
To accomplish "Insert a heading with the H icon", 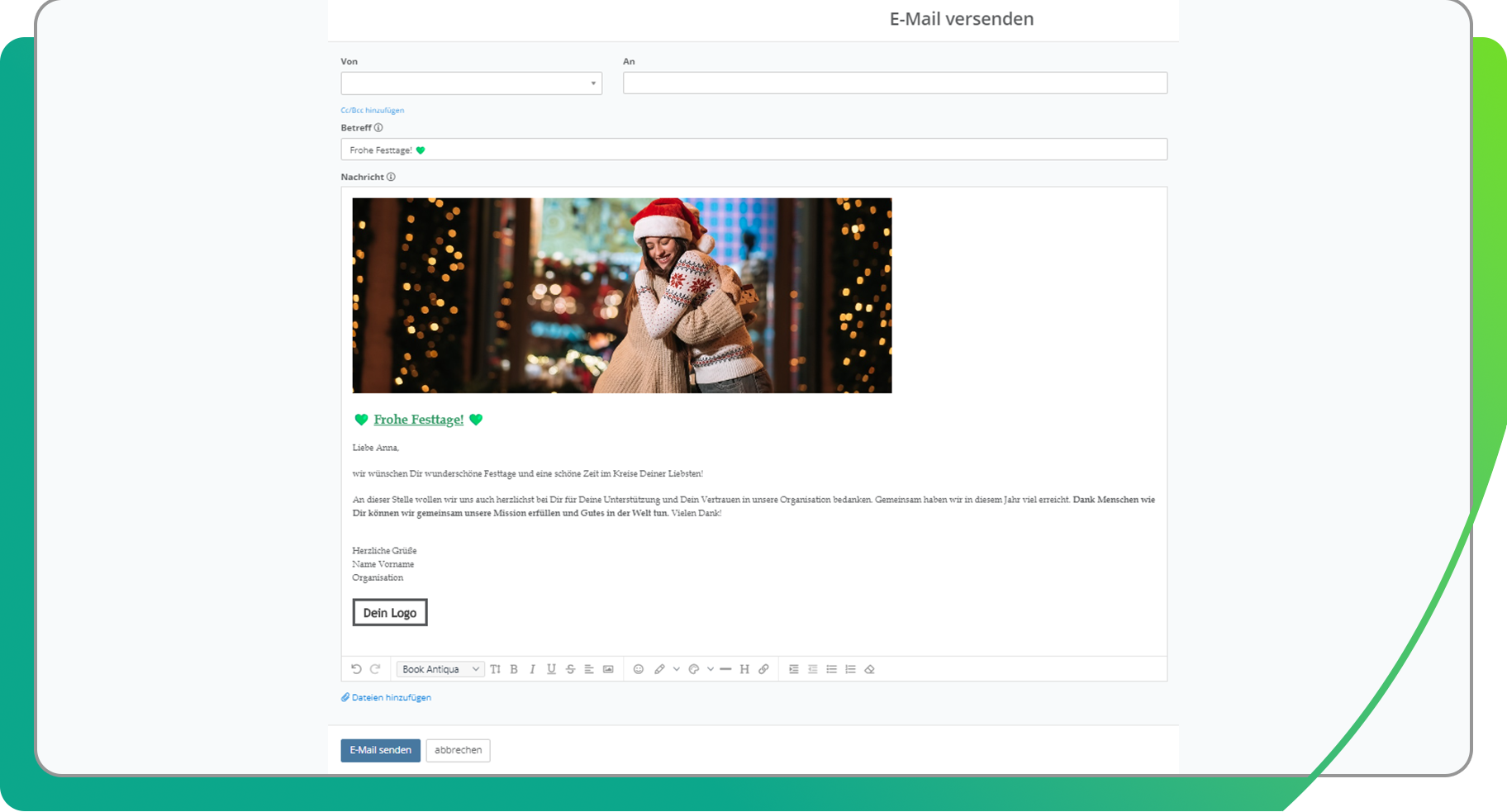I will (744, 669).
